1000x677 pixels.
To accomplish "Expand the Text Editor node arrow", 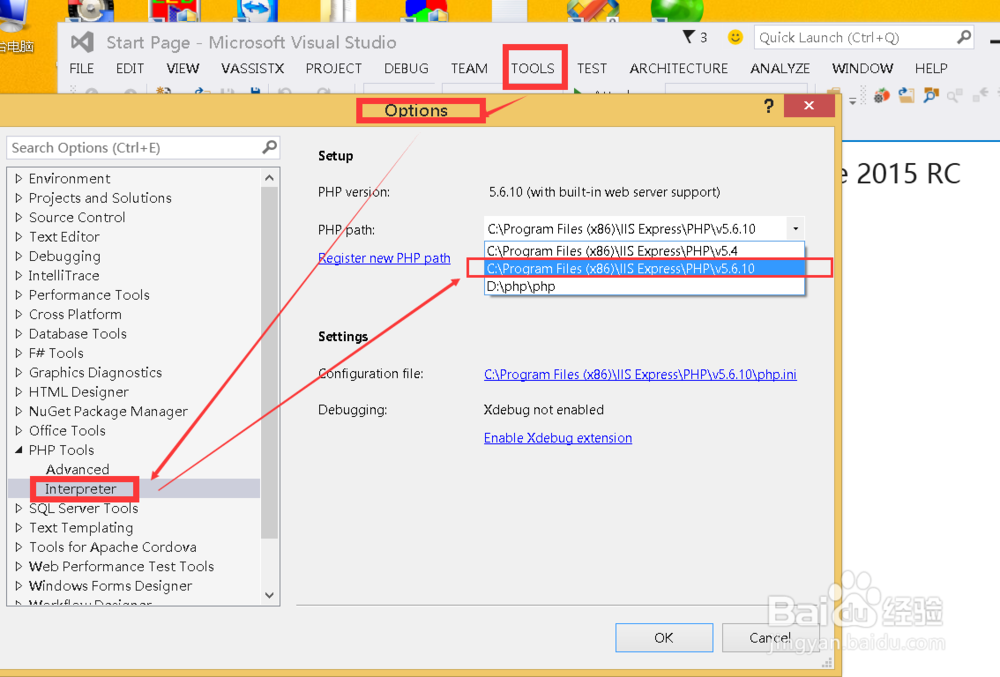I will click(18, 237).
